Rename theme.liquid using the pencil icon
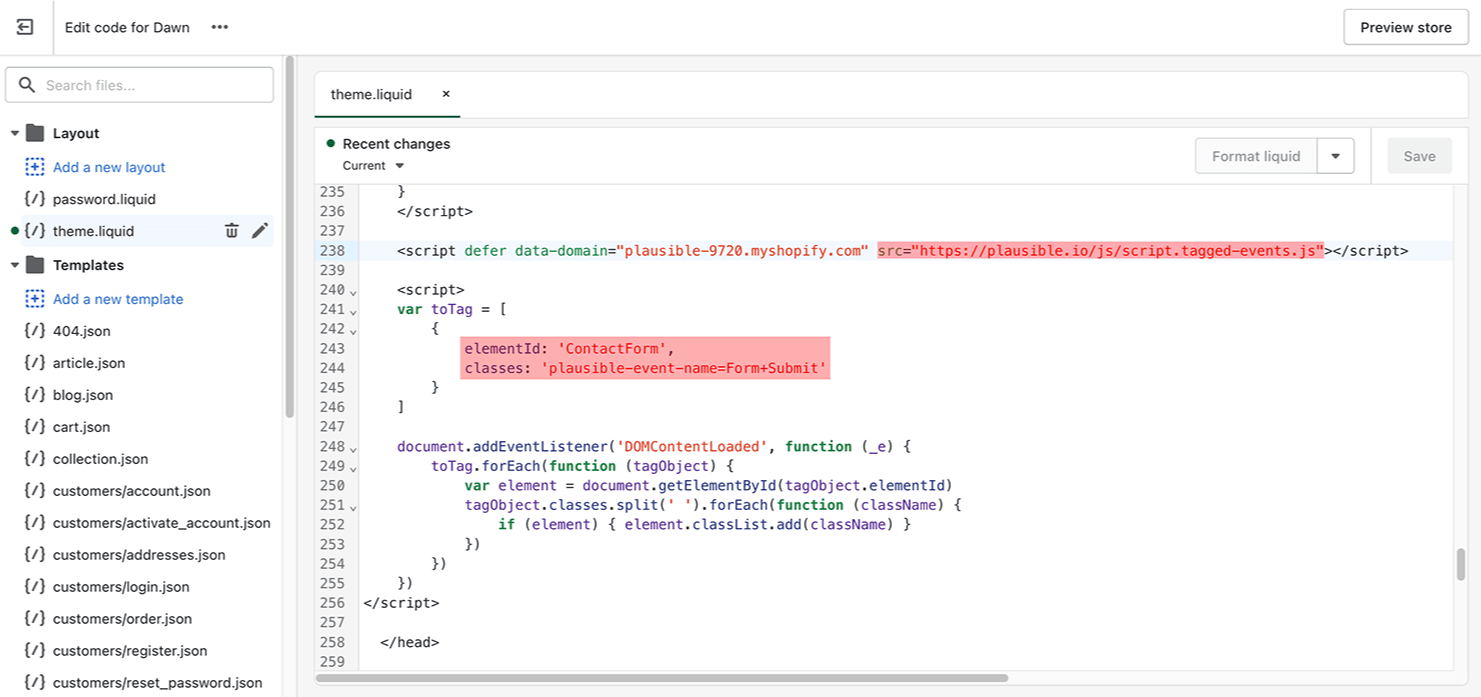 (x=260, y=231)
